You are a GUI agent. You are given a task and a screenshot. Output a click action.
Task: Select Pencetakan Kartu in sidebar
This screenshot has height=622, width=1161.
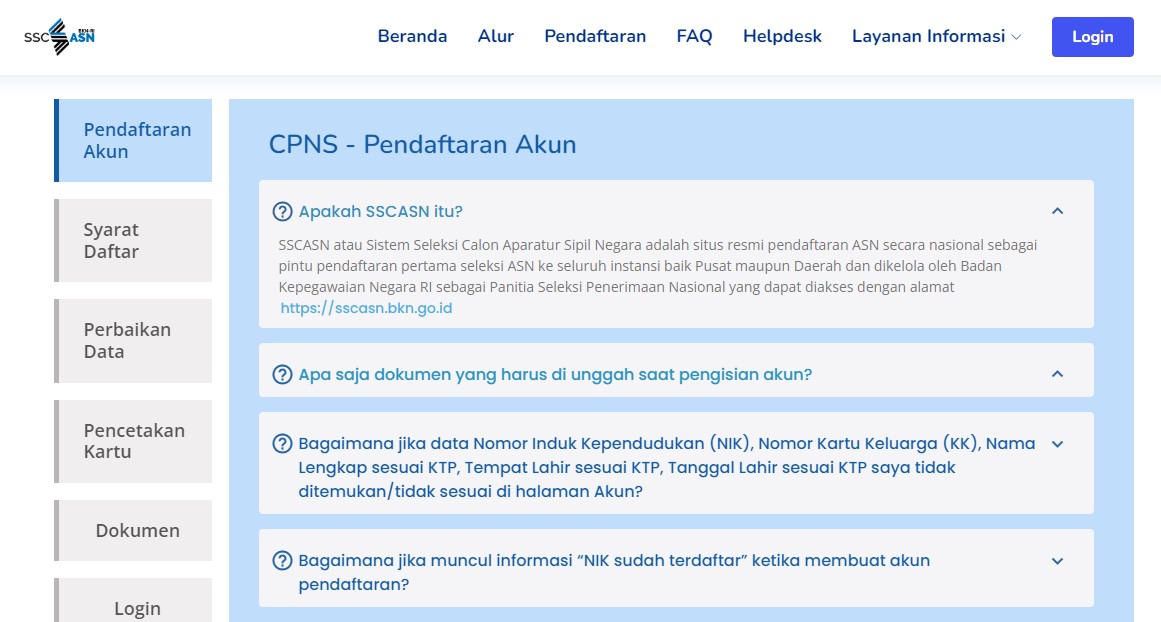133,441
